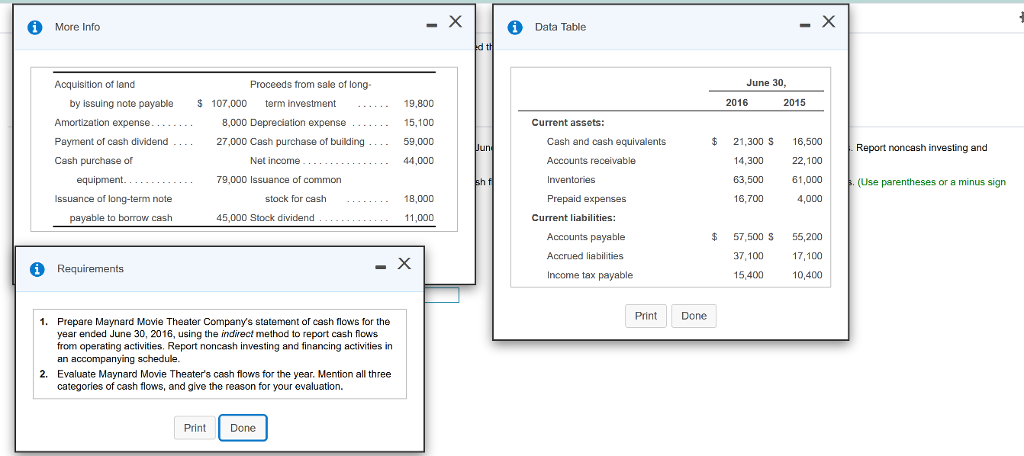
Task: Click the More Info dialog info icon
Action: point(35,27)
